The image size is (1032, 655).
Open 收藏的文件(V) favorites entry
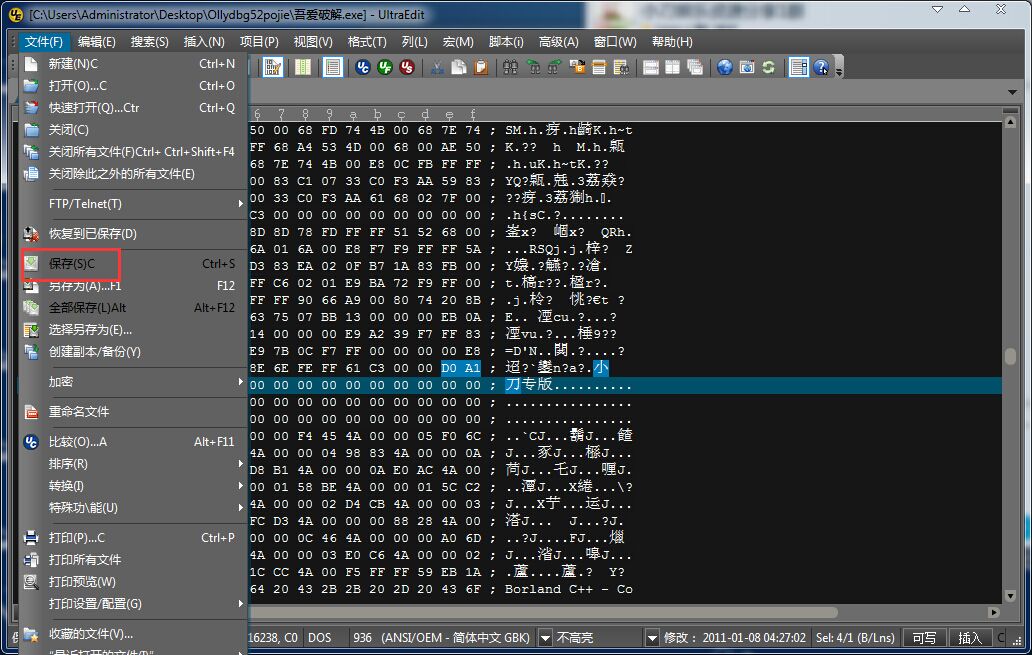point(132,634)
